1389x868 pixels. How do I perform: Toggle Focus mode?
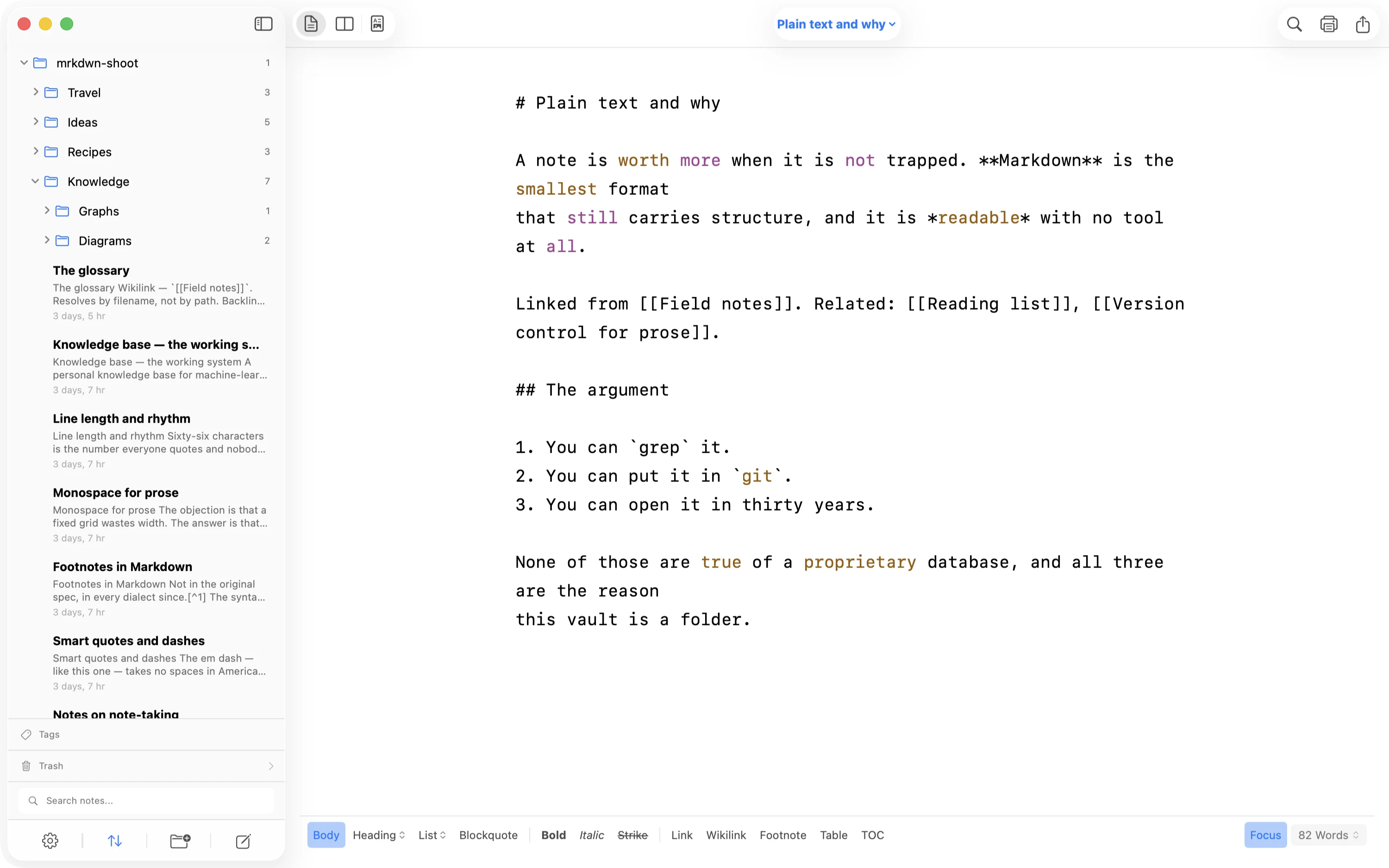(x=1265, y=835)
